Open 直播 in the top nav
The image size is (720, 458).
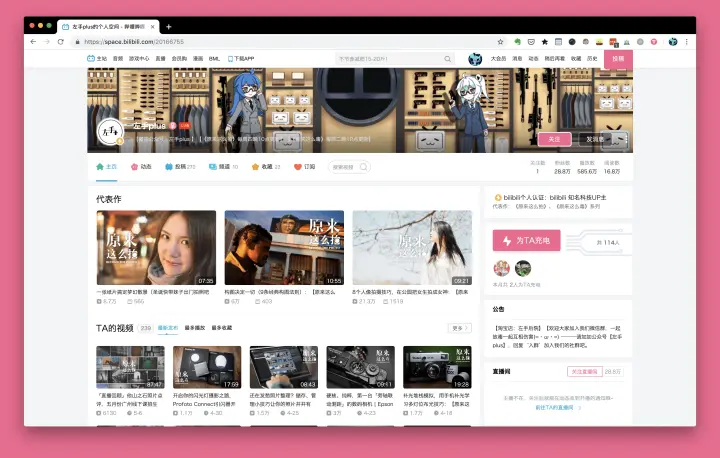tap(160, 59)
